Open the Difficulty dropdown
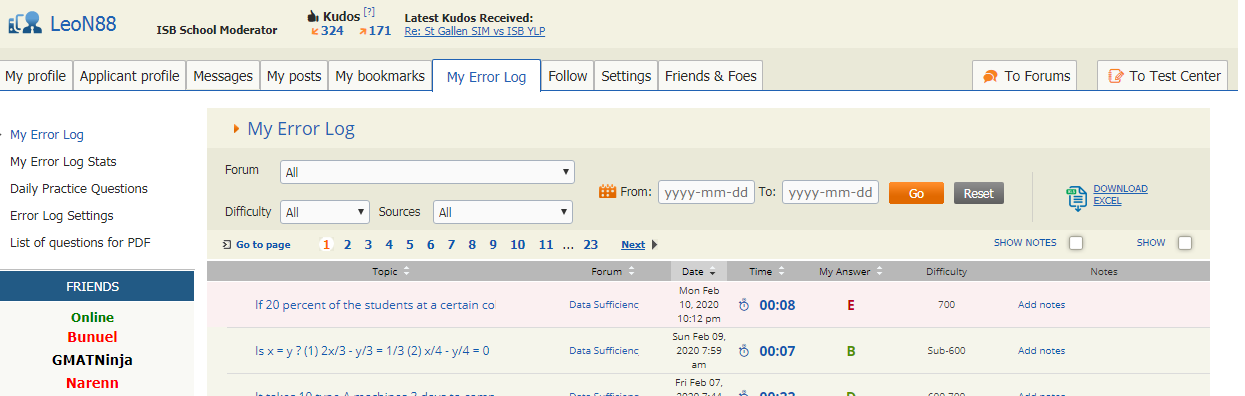1245x396 pixels. click(x=325, y=212)
